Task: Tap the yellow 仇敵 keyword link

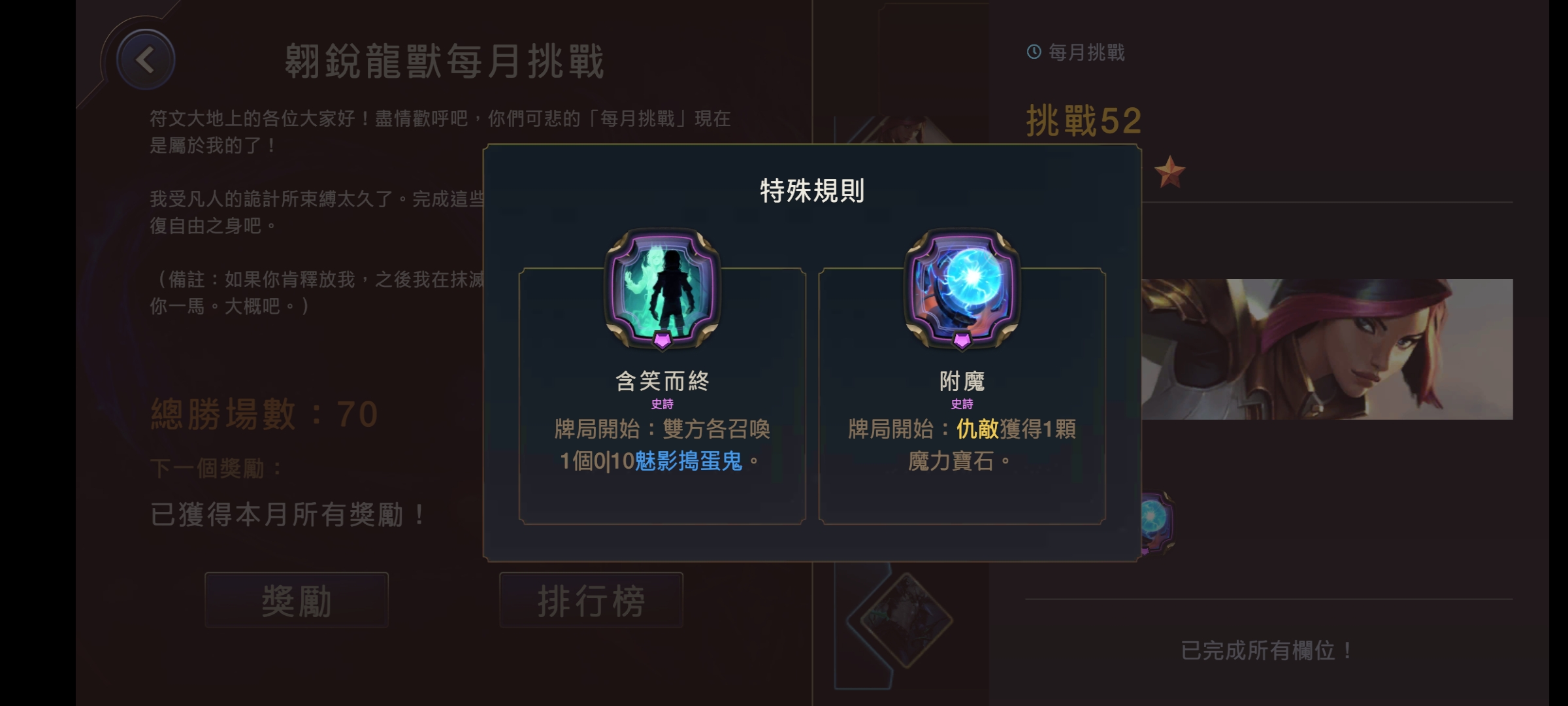Action: click(x=977, y=429)
